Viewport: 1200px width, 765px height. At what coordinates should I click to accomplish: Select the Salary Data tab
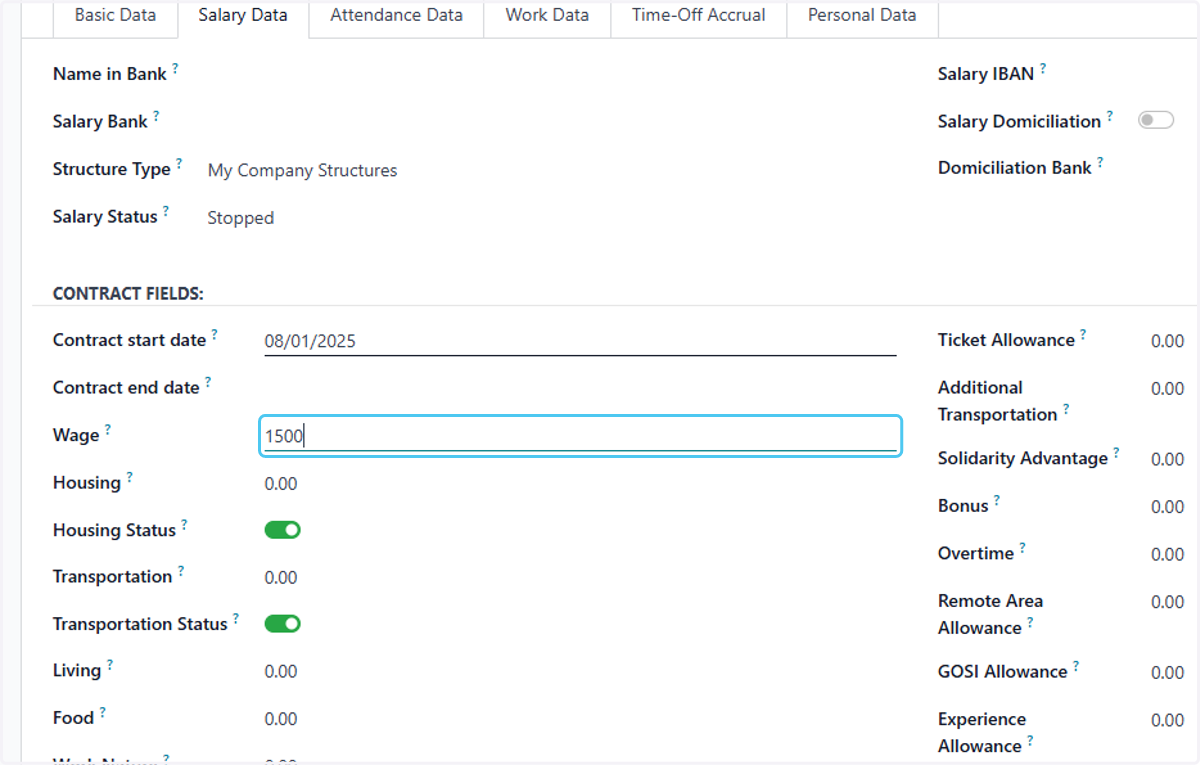(243, 15)
